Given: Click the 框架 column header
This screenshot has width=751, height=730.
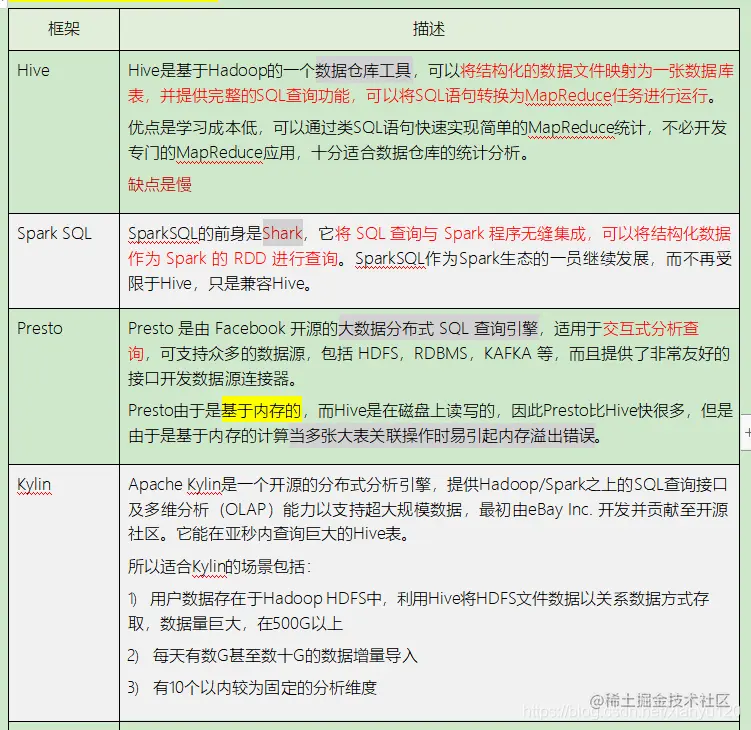Looking at the screenshot, I should 64,29.
